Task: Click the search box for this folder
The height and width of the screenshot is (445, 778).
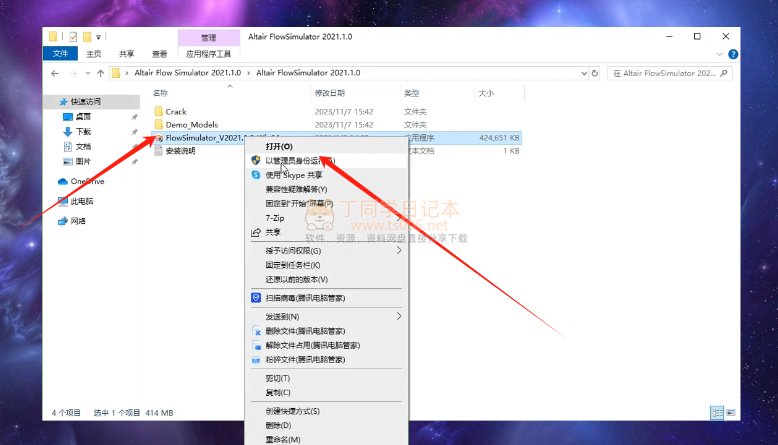Action: coord(669,73)
